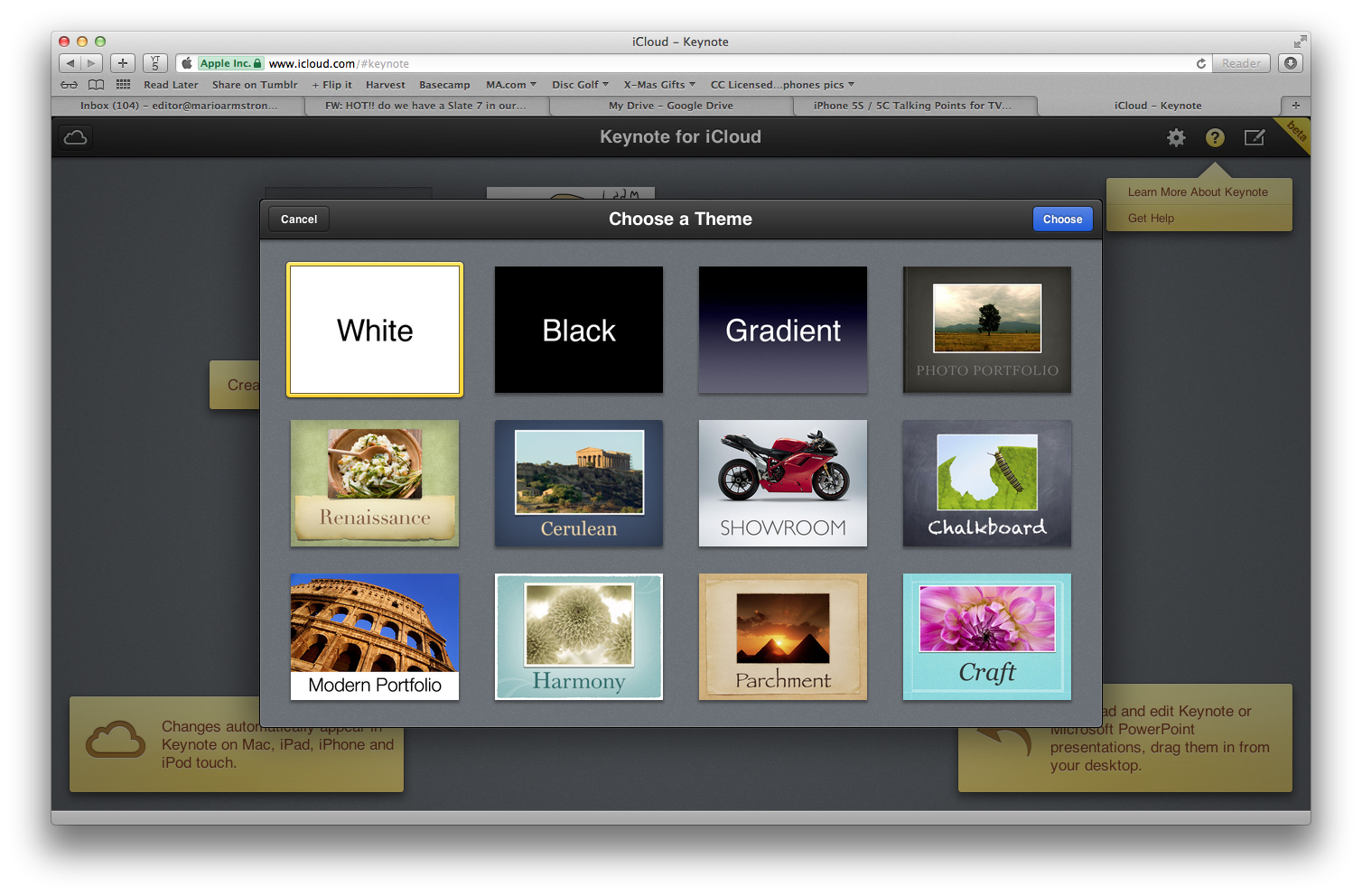
Task: Click the add bookmark plus button
Action: click(x=123, y=63)
